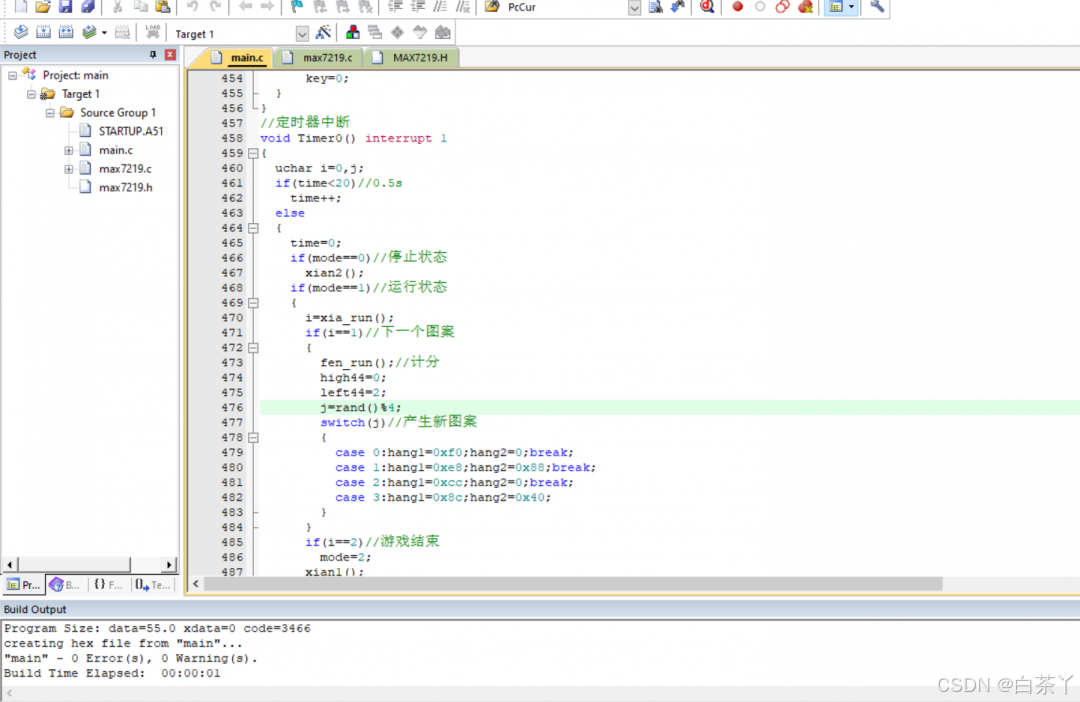Open the Target 1 dropdown list
The width and height of the screenshot is (1080, 702).
(x=302, y=34)
